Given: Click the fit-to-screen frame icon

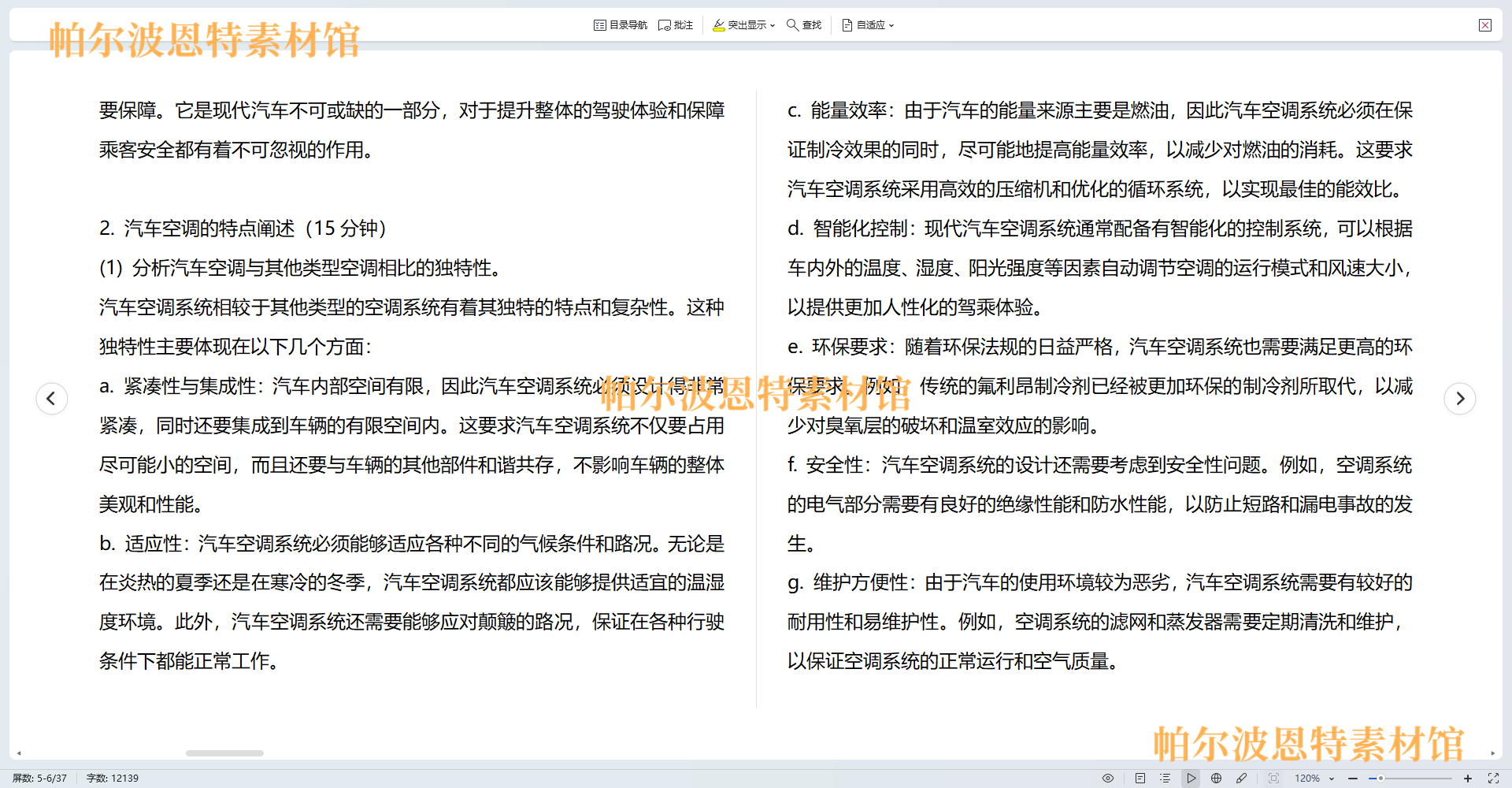Looking at the screenshot, I should [1273, 778].
